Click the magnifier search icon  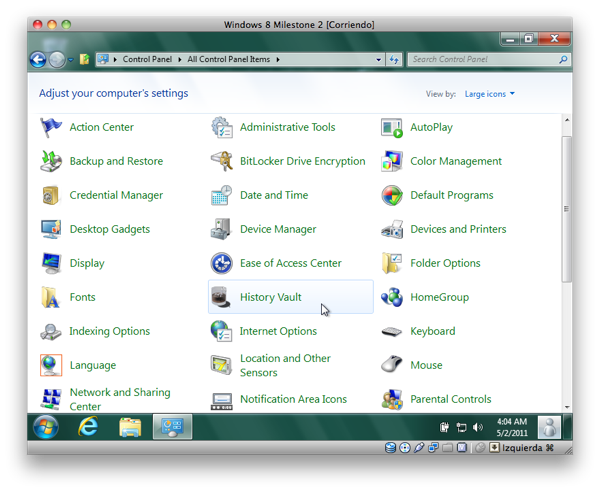[563, 60]
